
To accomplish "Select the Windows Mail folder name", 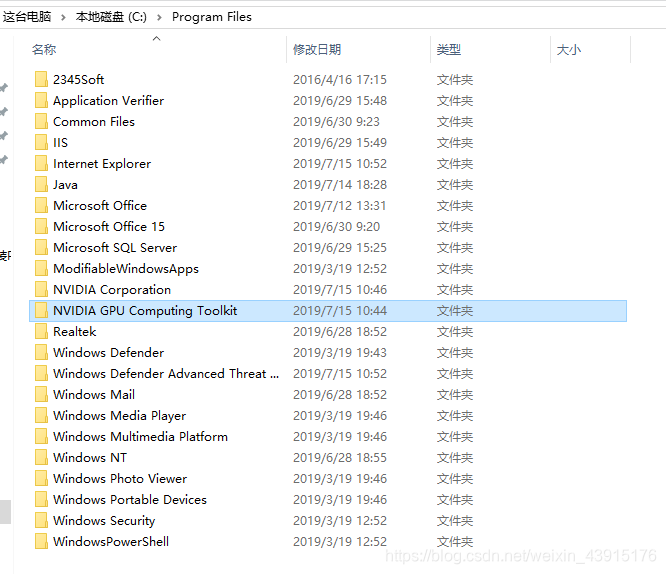I will click(94, 394).
